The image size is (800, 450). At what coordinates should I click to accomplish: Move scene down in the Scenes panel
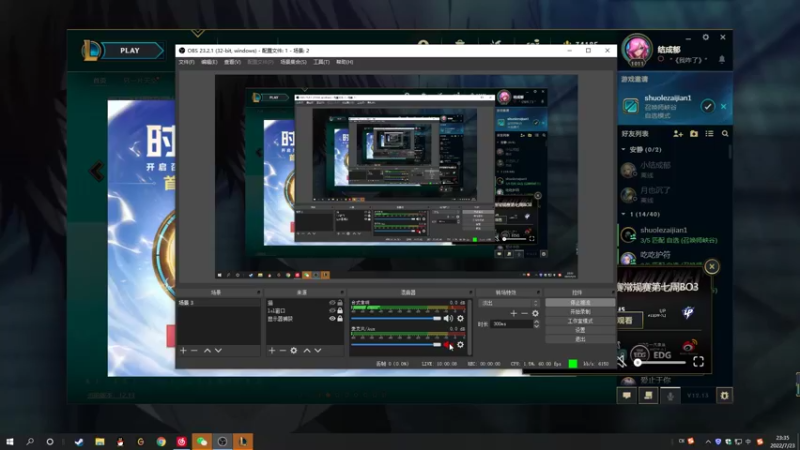[218, 351]
